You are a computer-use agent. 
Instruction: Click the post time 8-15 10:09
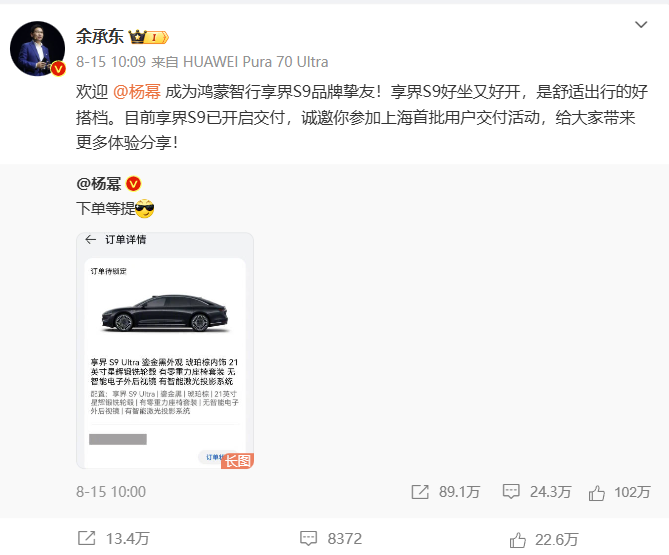pos(111,62)
